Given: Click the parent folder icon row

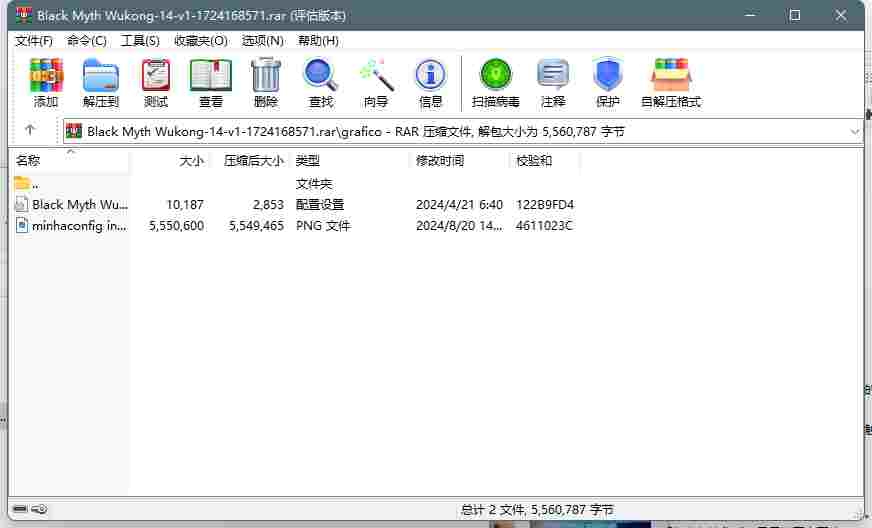Looking at the screenshot, I should 22,183.
